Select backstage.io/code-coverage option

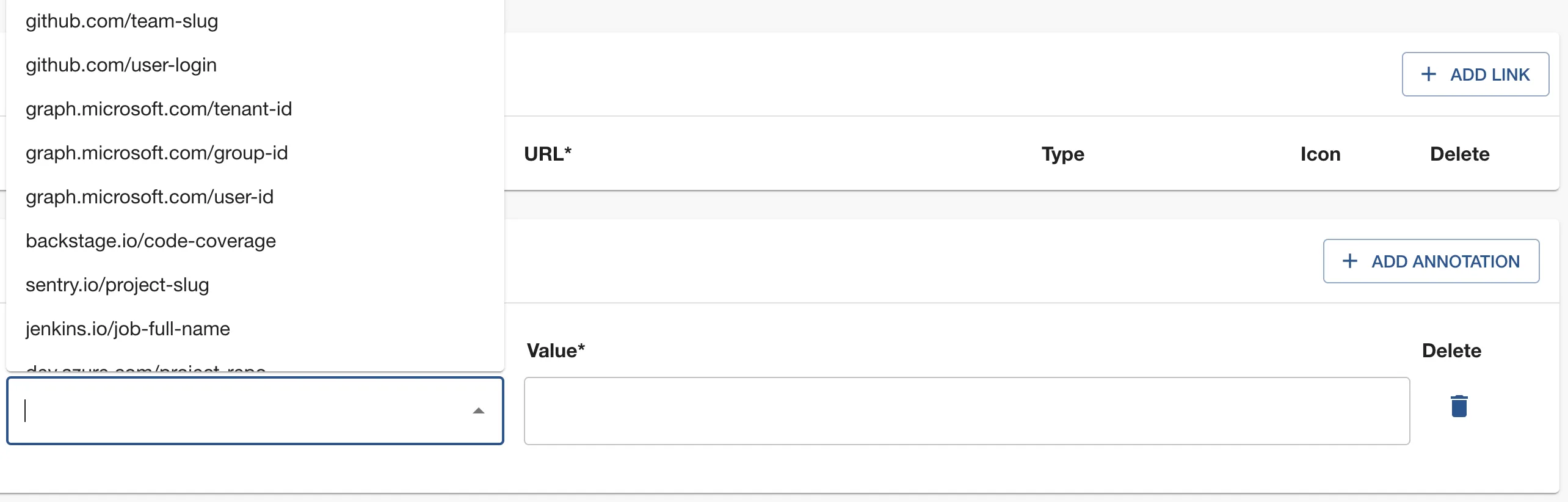click(x=151, y=241)
